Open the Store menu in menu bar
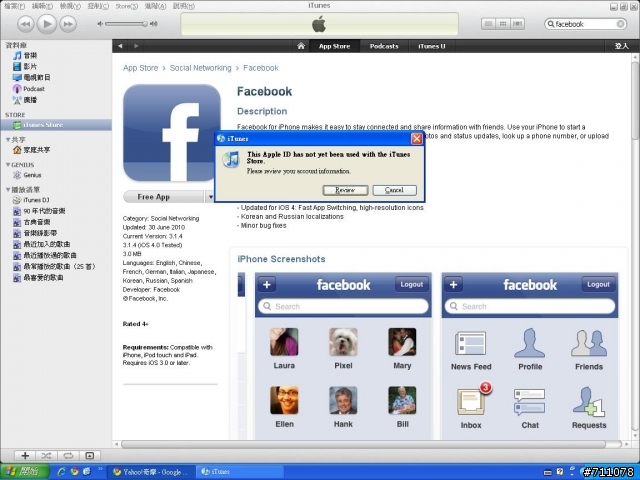Screen dimensions: 640x480 [x=126, y=6]
